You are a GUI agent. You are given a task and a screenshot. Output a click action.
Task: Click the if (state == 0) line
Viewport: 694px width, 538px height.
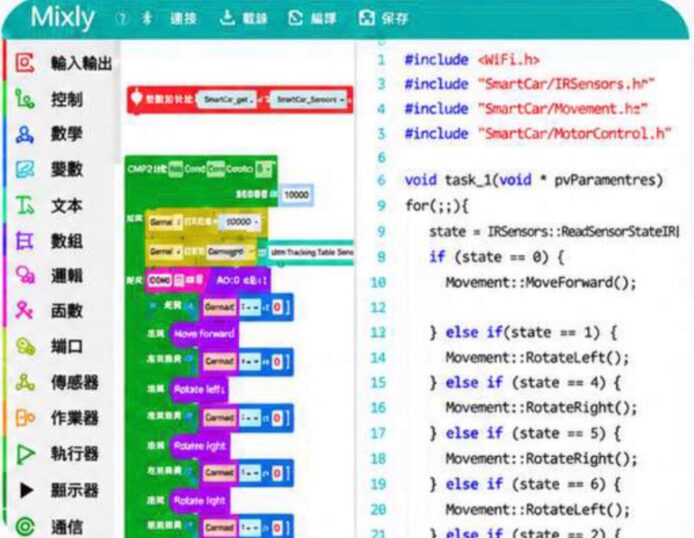(x=496, y=257)
